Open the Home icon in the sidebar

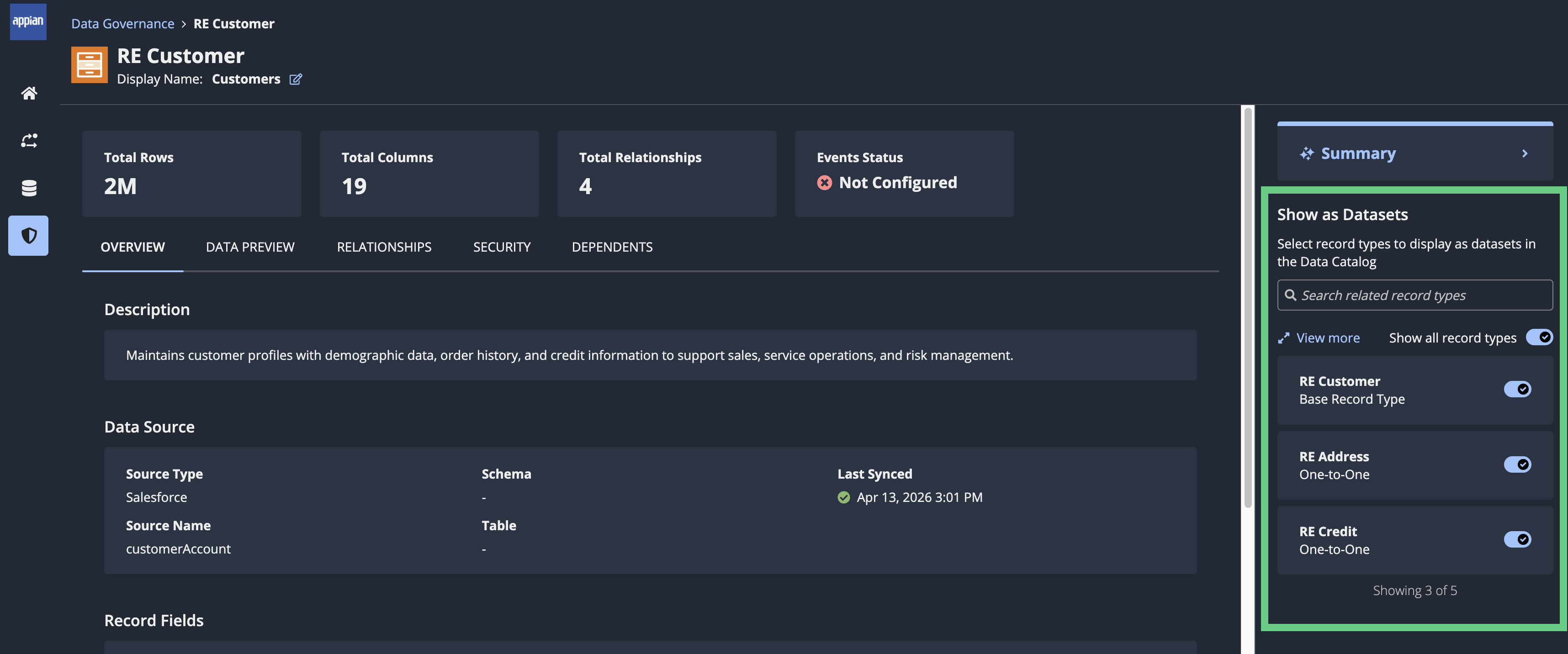point(29,93)
